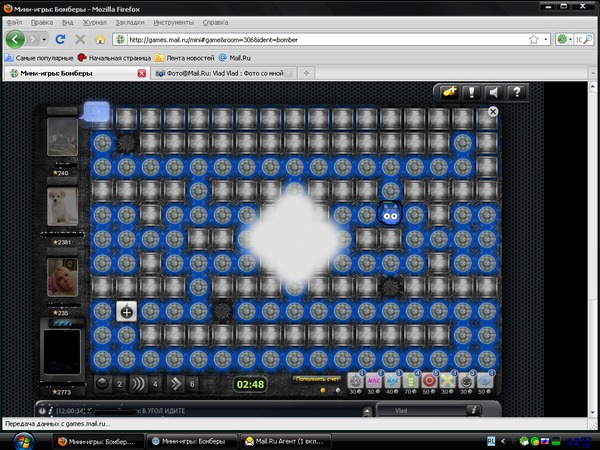The image size is (600, 450).
Task: Expand the address bar URL dropdown
Action: pyautogui.click(x=533, y=39)
